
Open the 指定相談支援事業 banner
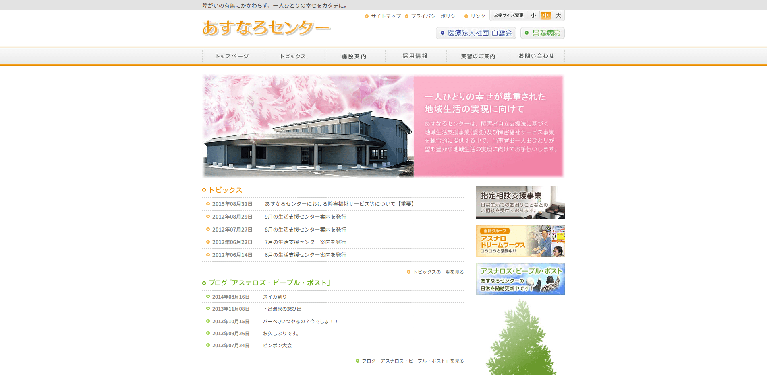click(x=520, y=202)
